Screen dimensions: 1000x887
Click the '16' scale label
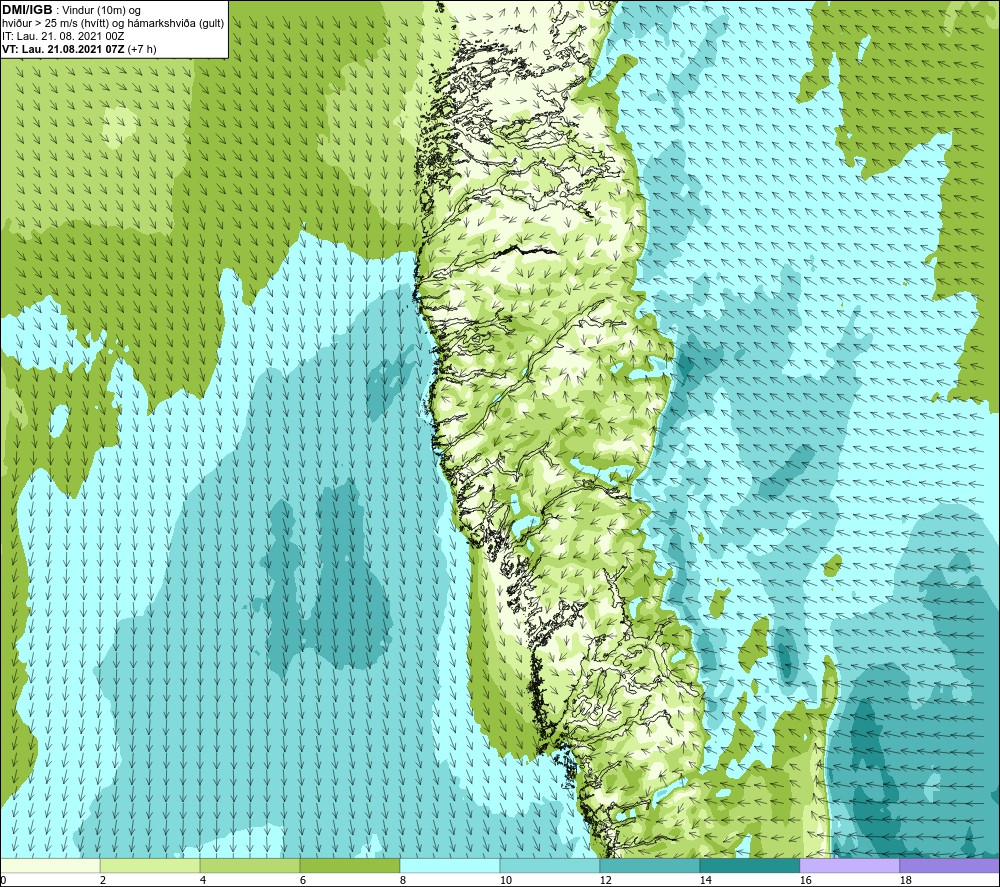tap(805, 881)
